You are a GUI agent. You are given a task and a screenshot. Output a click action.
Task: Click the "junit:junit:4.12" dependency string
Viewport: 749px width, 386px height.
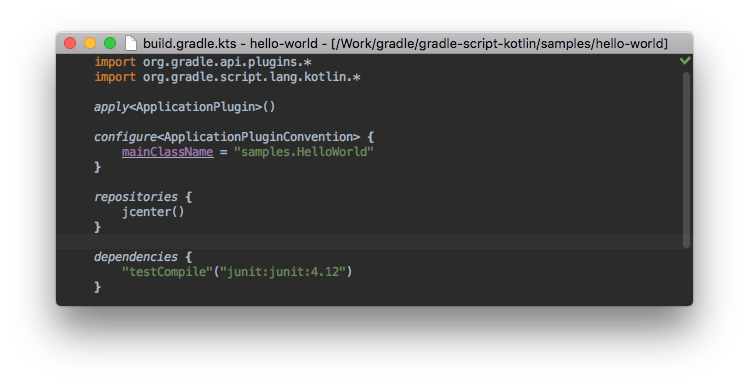[282, 272]
